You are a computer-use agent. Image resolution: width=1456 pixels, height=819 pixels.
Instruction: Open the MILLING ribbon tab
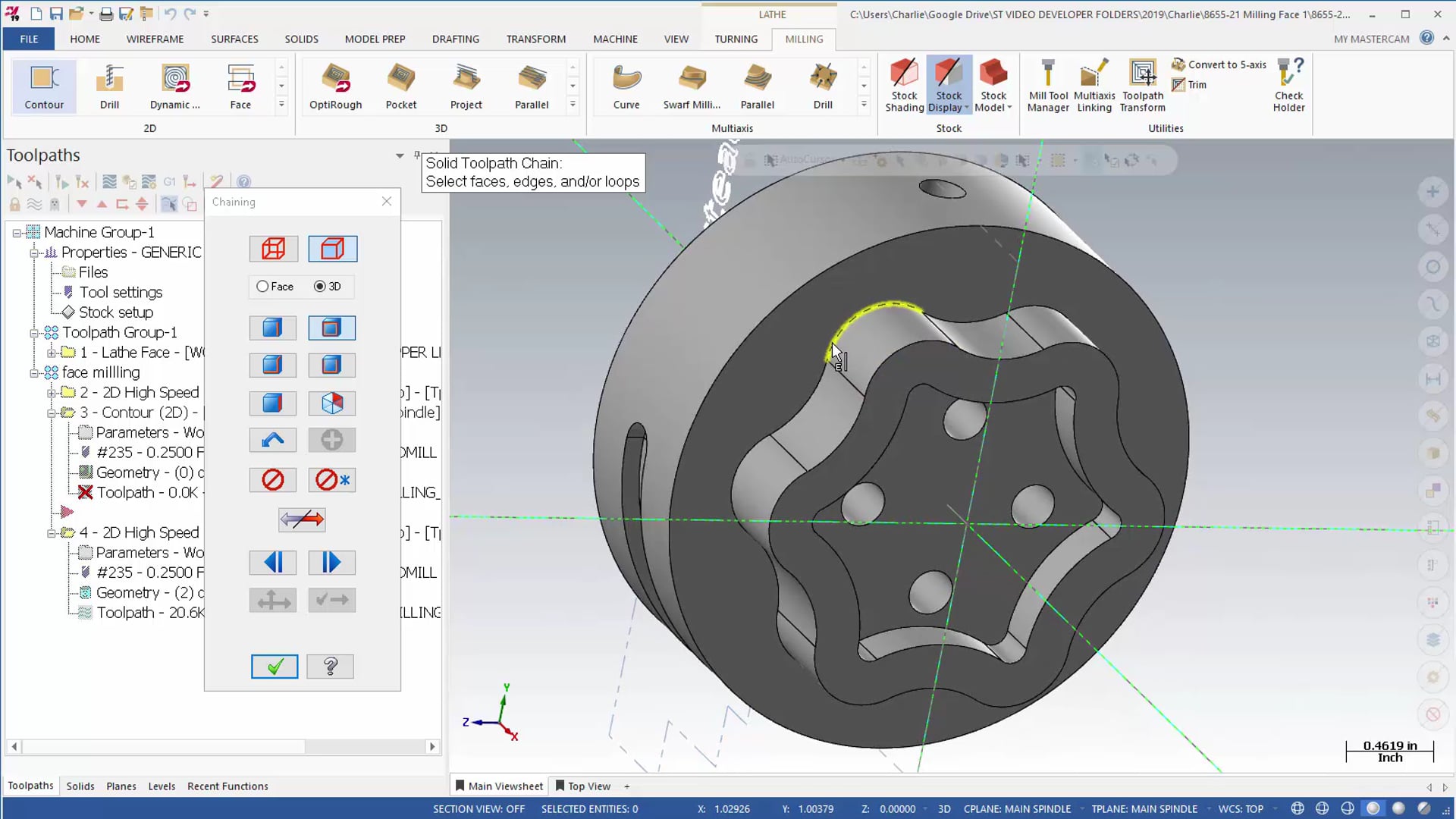coord(804,38)
